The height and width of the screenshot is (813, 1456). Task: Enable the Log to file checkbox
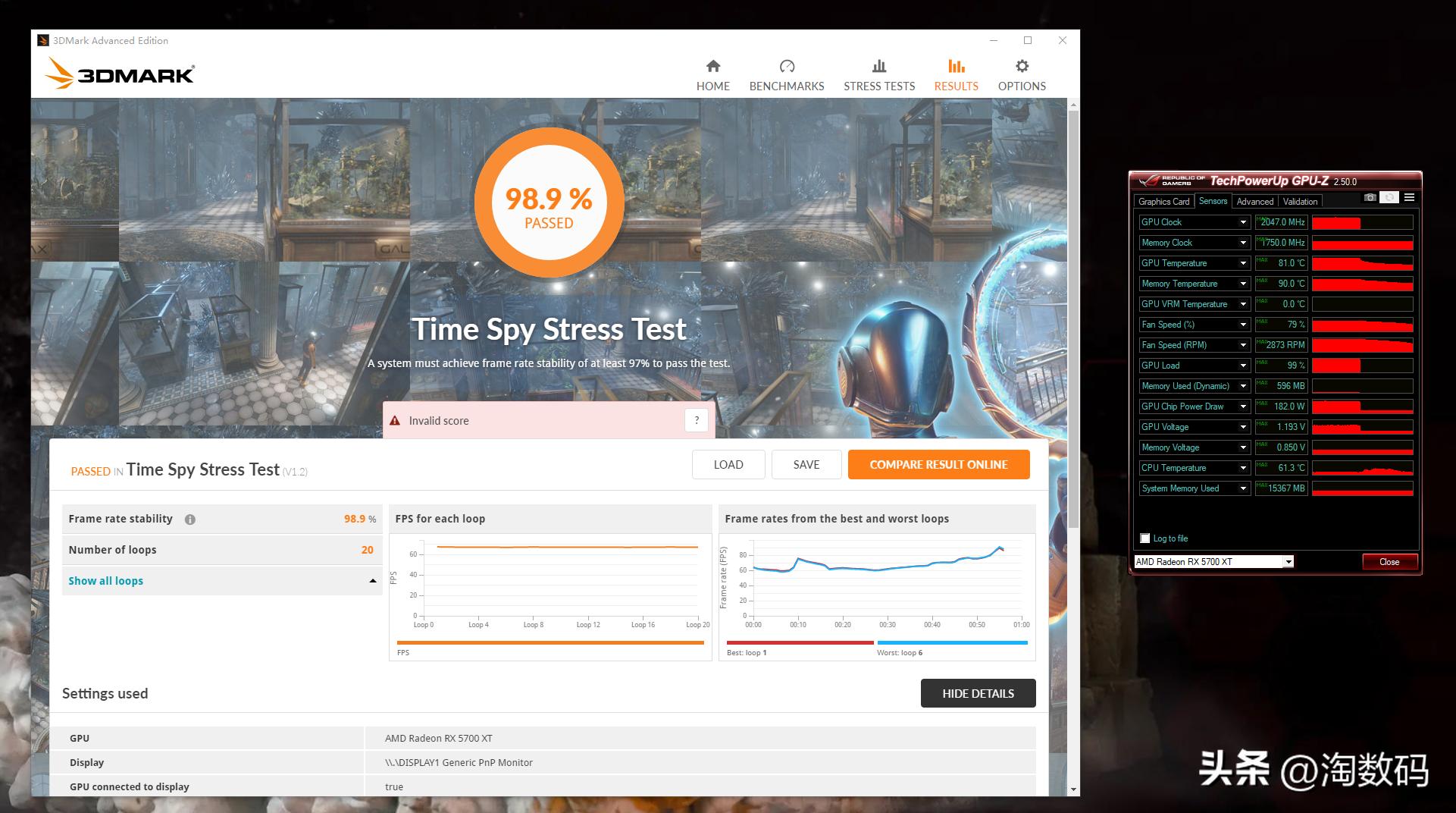[x=1145, y=538]
